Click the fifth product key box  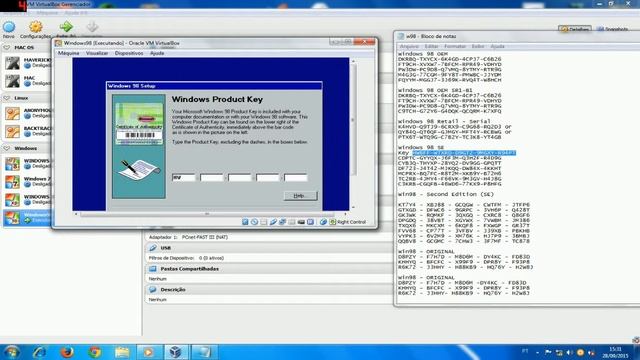[296, 178]
